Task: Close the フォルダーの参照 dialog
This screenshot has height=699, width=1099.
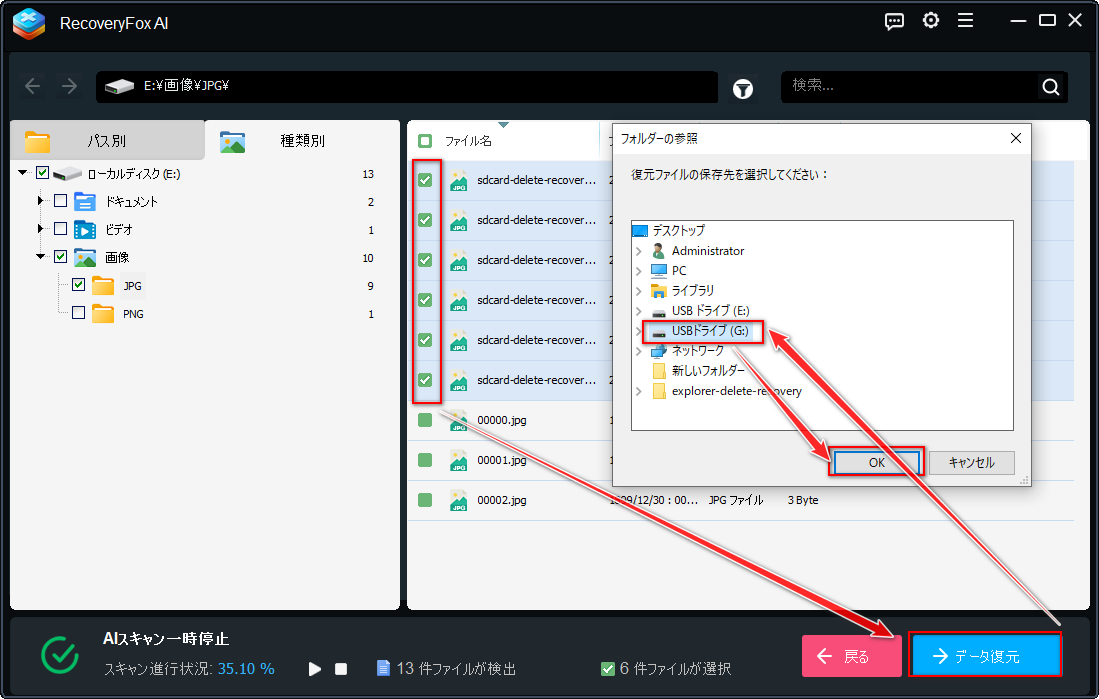Action: pyautogui.click(x=1016, y=138)
